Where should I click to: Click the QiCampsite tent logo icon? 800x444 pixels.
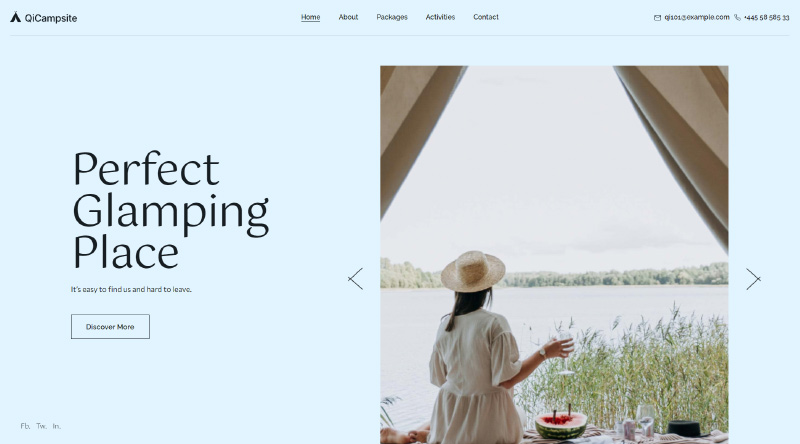click(x=15, y=17)
